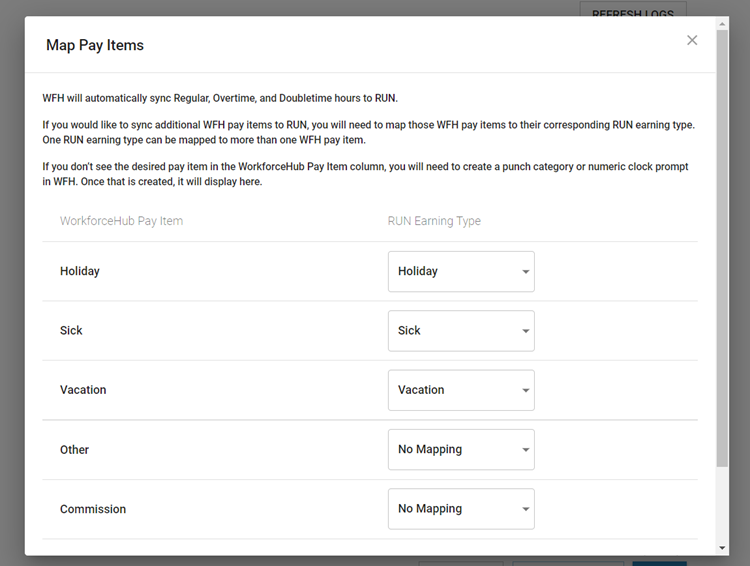Click the Vacation pay item label
This screenshot has width=750, height=566.
(83, 390)
